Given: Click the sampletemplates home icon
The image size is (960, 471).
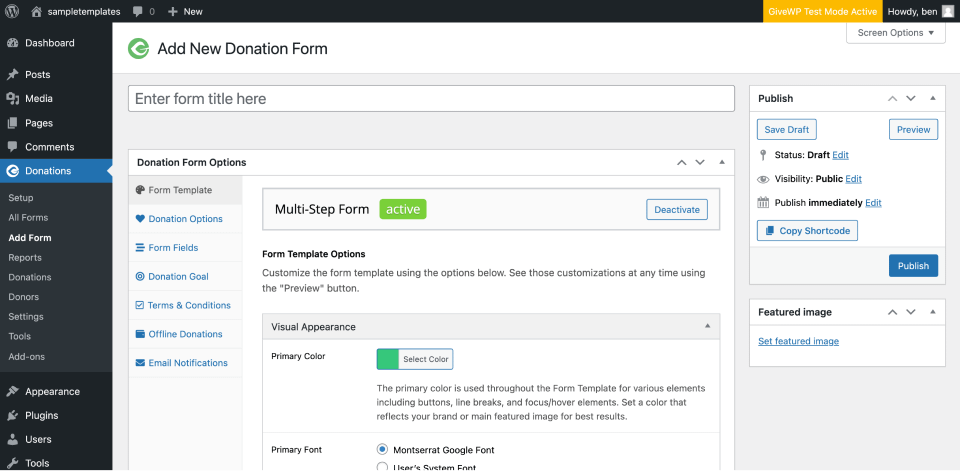Looking at the screenshot, I should pyautogui.click(x=37, y=11).
